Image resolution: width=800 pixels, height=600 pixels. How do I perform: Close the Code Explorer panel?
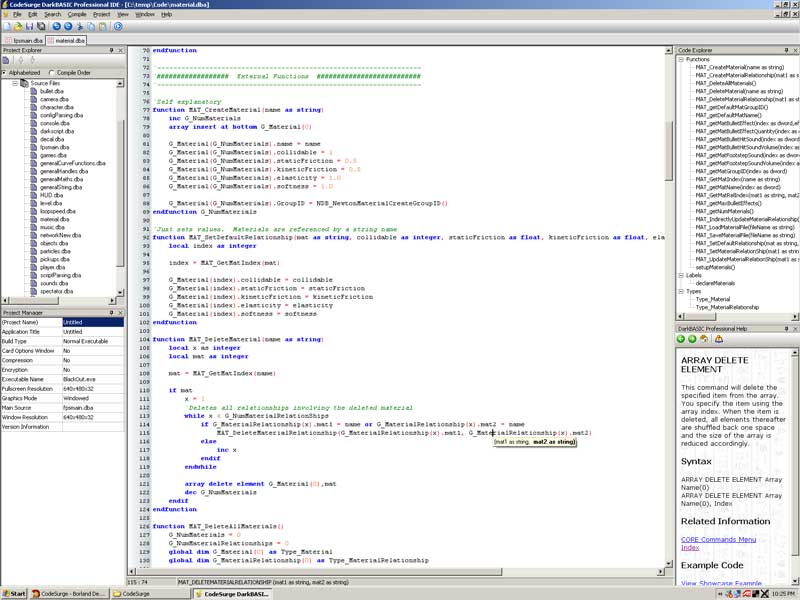pos(795,50)
